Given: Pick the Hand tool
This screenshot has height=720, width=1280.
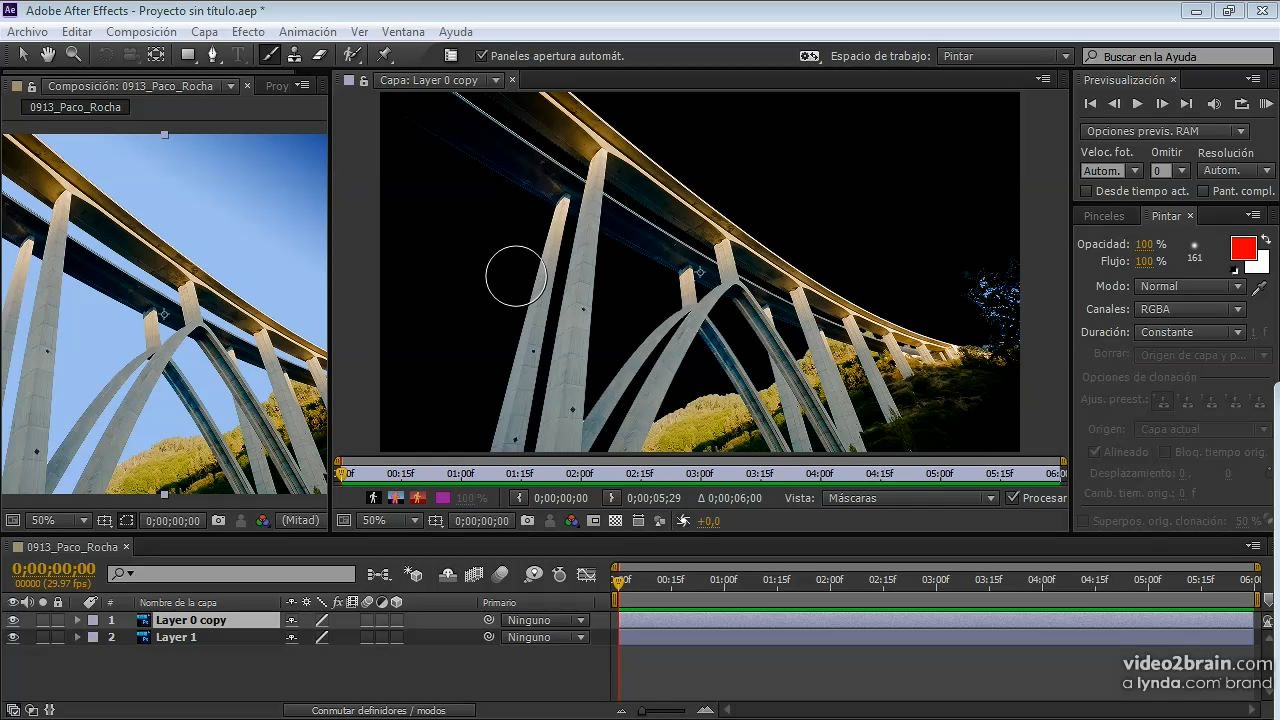Looking at the screenshot, I should point(48,55).
